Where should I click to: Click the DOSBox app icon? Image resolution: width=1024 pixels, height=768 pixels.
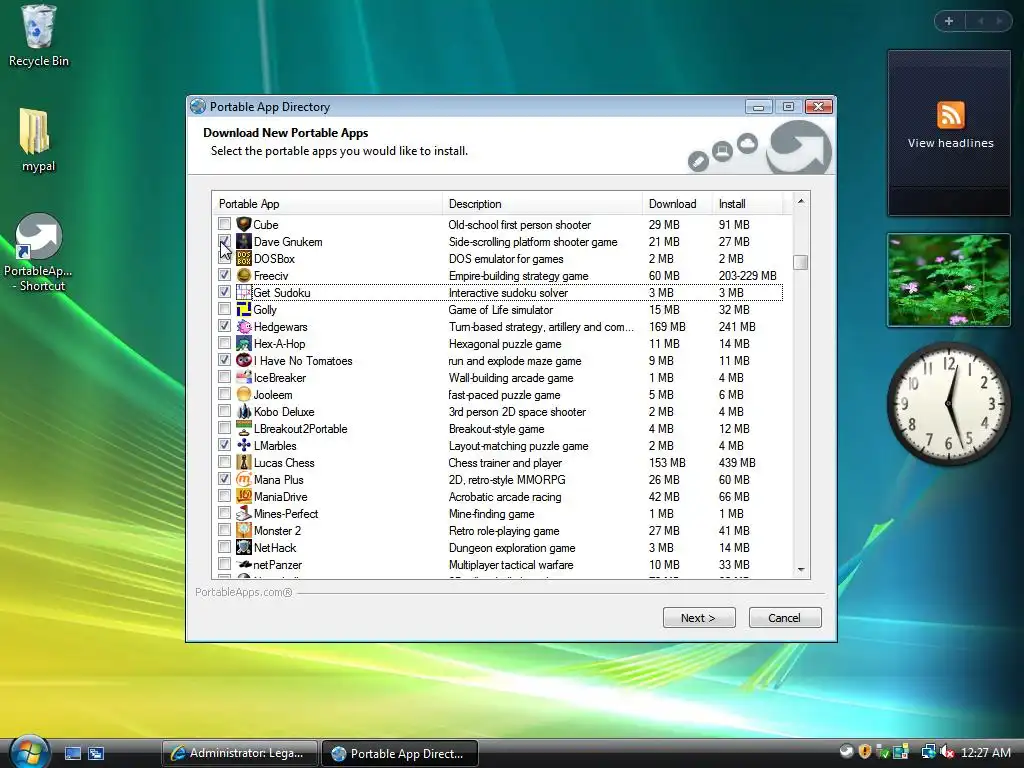[244, 259]
